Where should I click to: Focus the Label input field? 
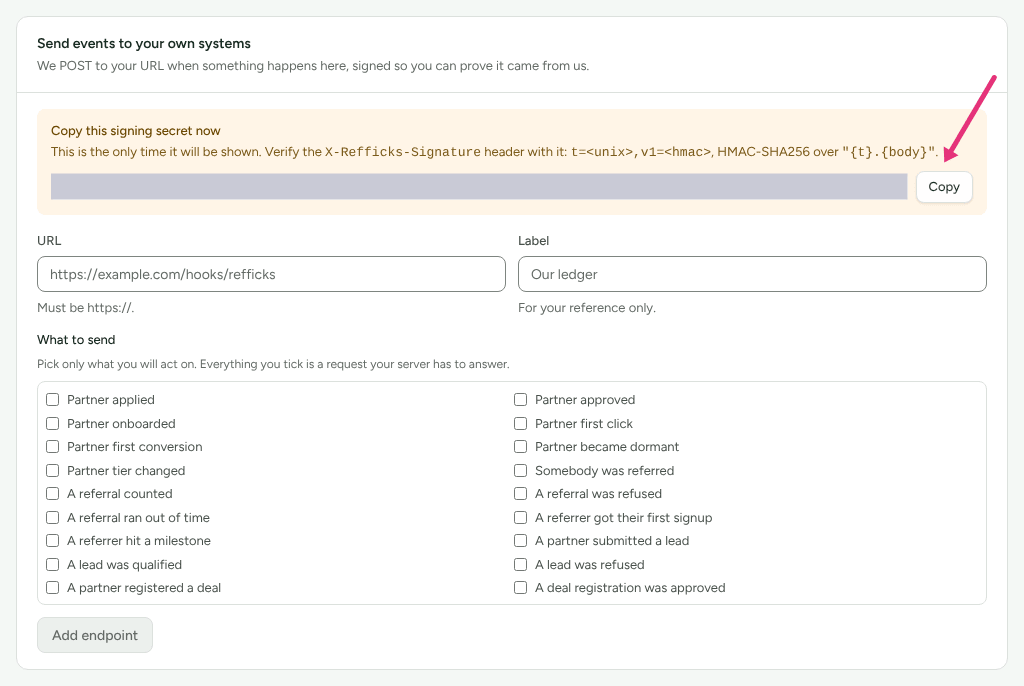pyautogui.click(x=752, y=274)
